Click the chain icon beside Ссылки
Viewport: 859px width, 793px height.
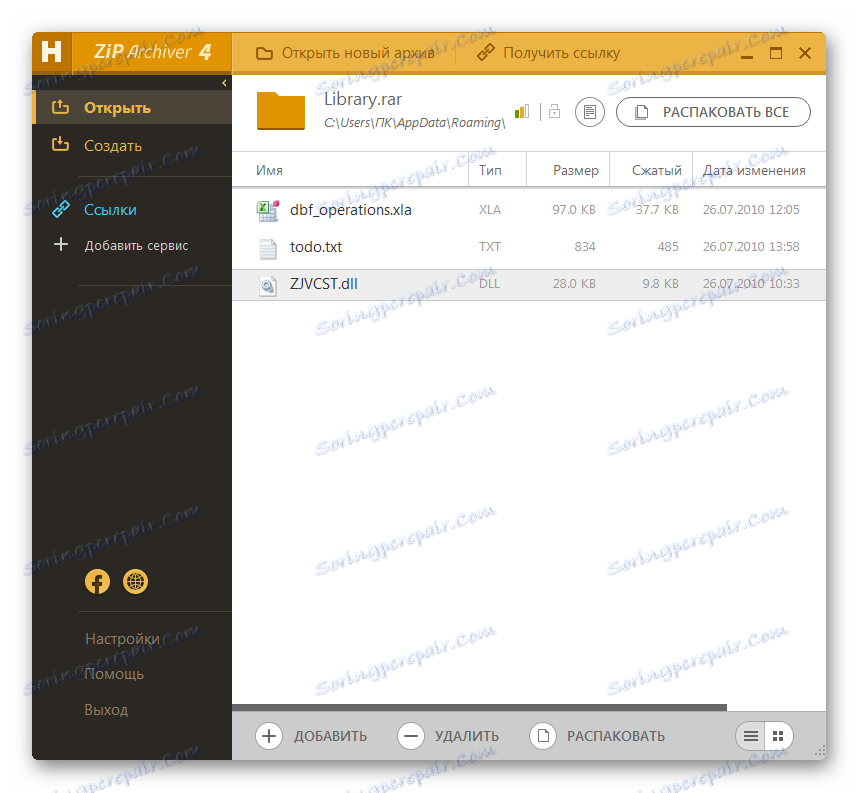click(61, 209)
